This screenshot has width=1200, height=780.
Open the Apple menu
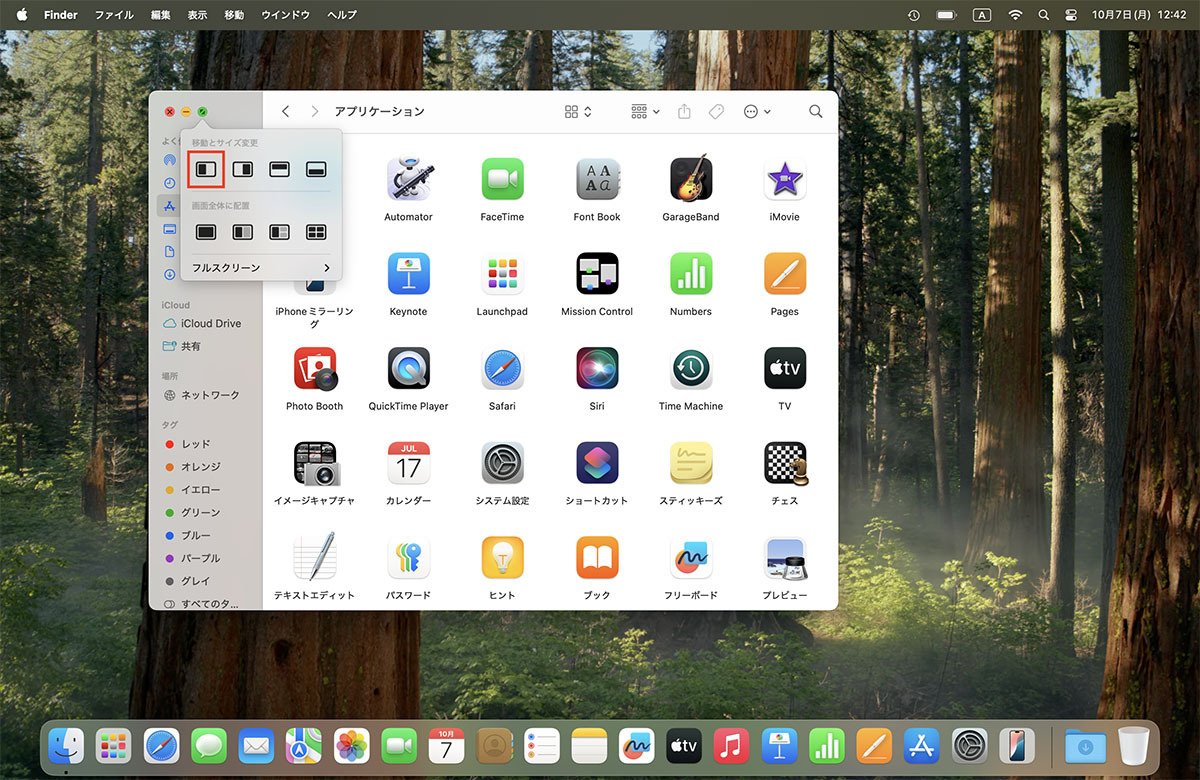(22, 15)
